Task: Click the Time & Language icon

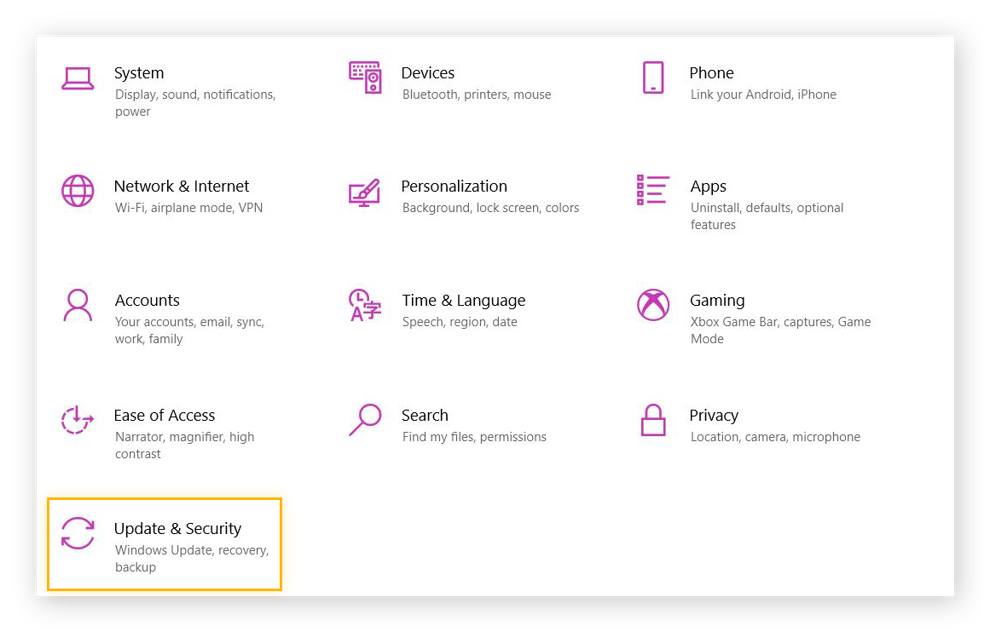Action: (x=365, y=305)
